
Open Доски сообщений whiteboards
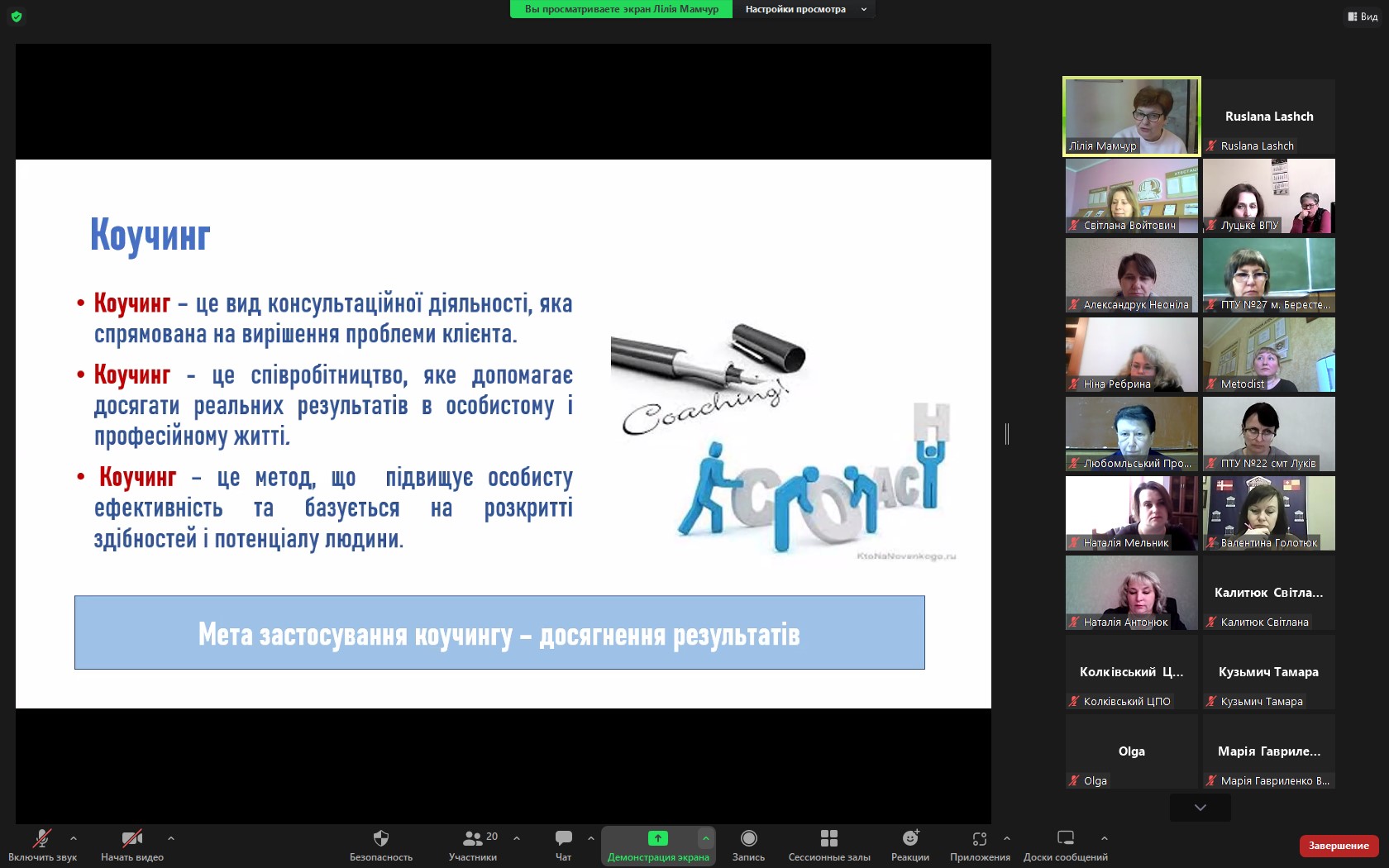[x=1065, y=839]
